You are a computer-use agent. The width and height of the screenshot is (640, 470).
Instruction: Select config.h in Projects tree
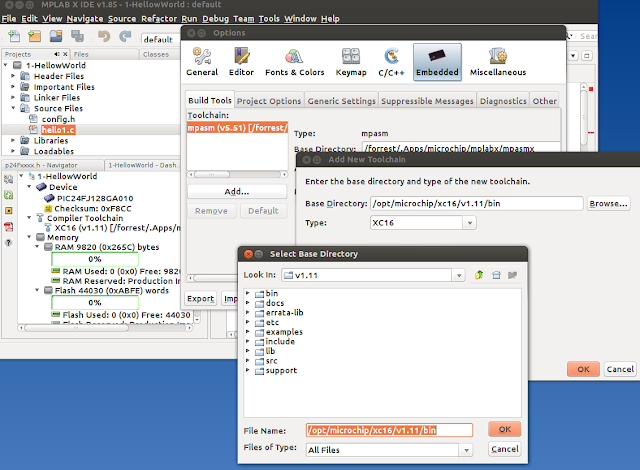coord(58,119)
